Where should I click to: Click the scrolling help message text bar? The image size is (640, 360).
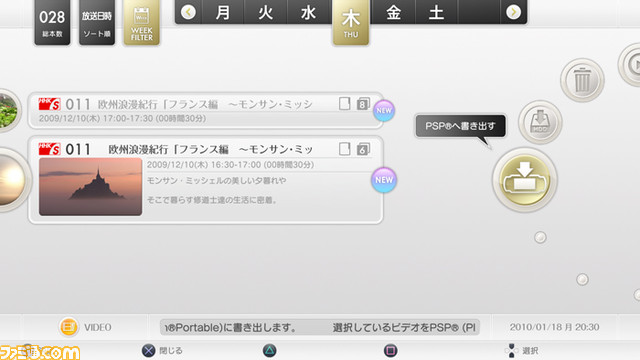click(320, 327)
